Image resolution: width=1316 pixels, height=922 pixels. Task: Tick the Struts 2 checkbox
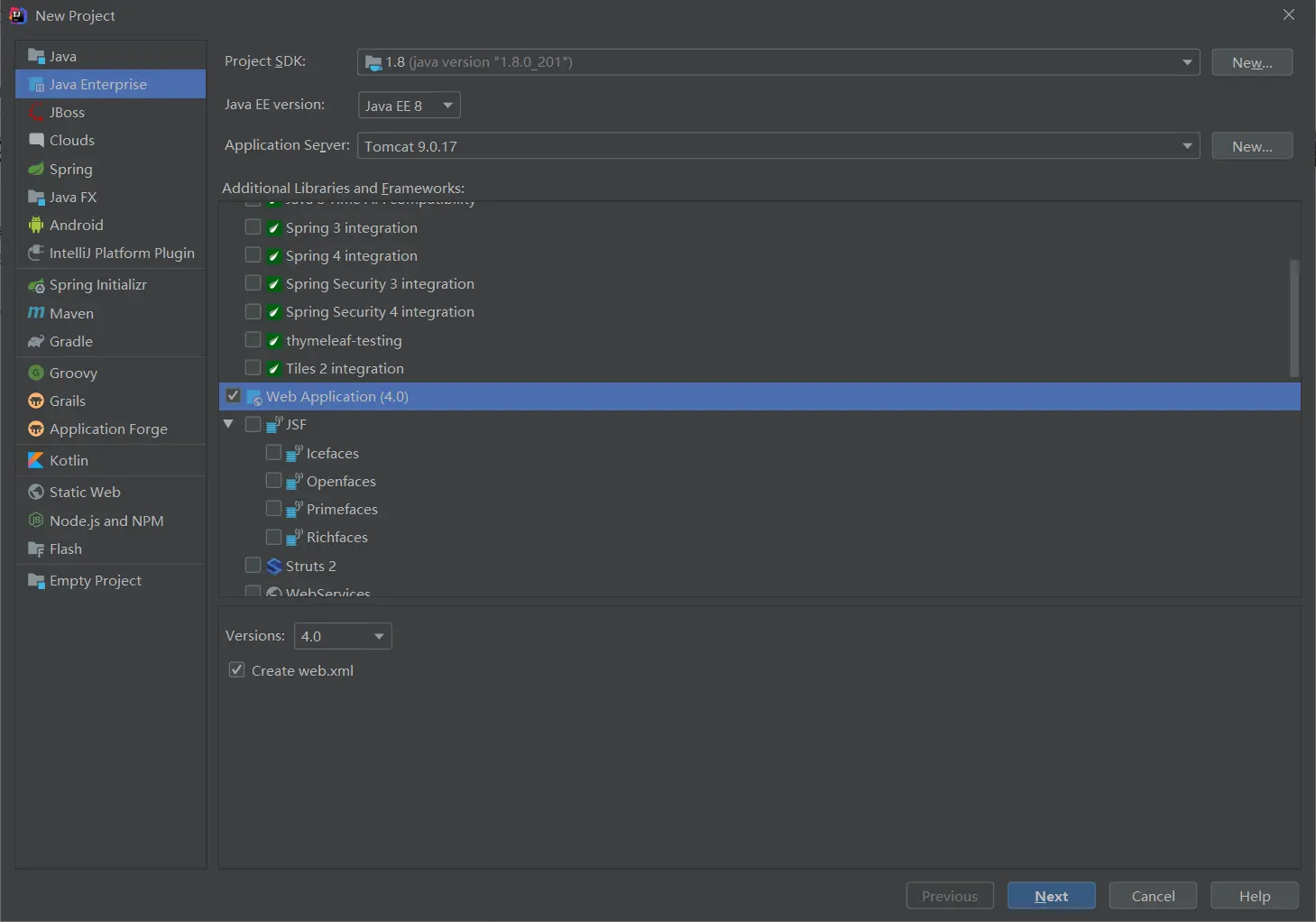tap(253, 566)
